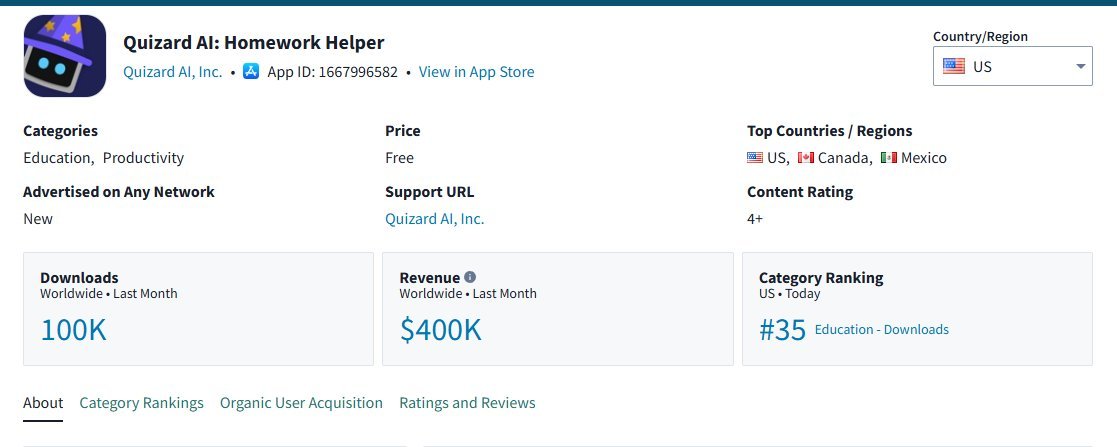Image resolution: width=1117 pixels, height=447 pixels.
Task: Go to the Ratings and Reviews tab
Action: 467,403
